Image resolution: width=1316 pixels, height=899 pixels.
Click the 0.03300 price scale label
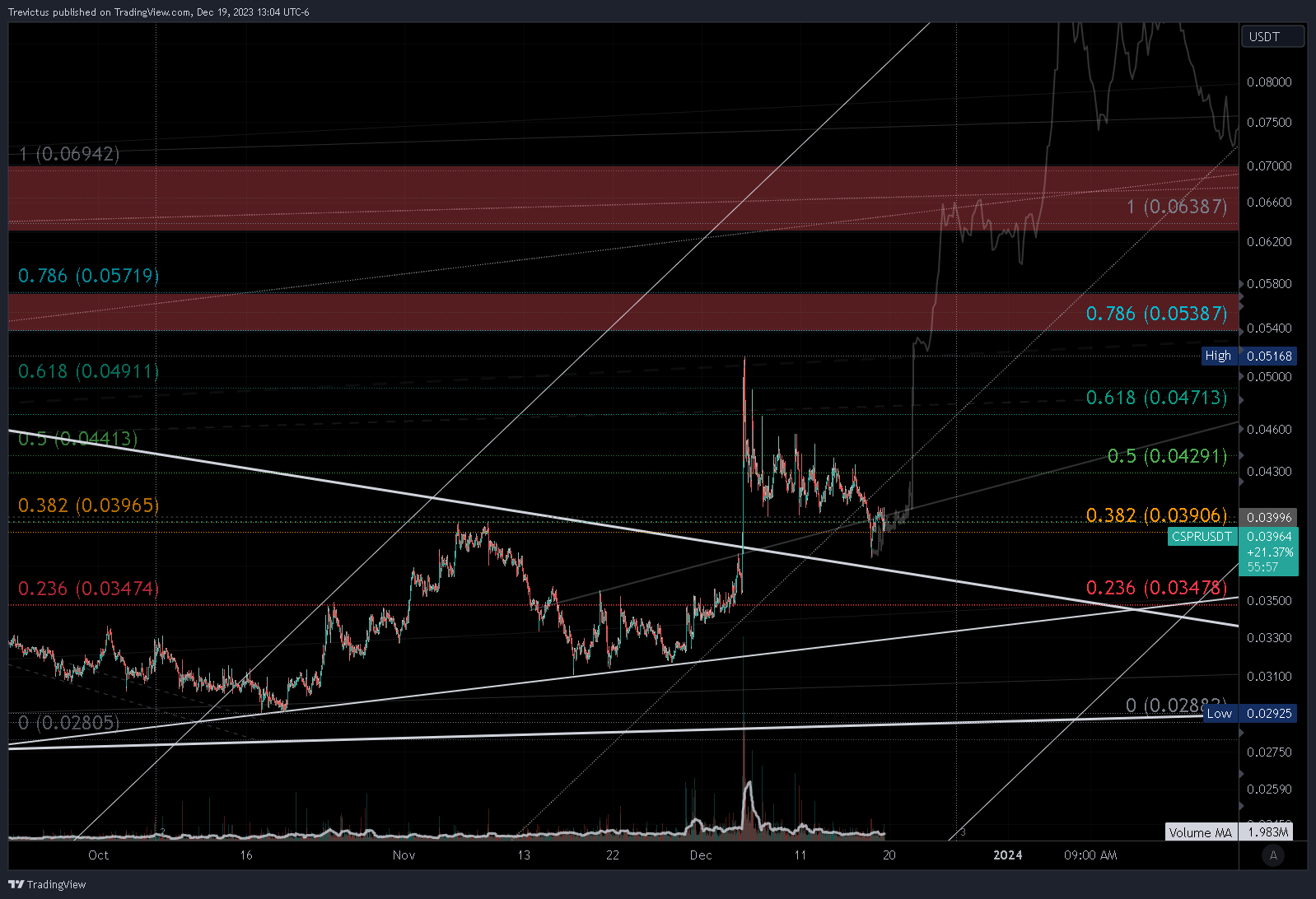(1269, 638)
